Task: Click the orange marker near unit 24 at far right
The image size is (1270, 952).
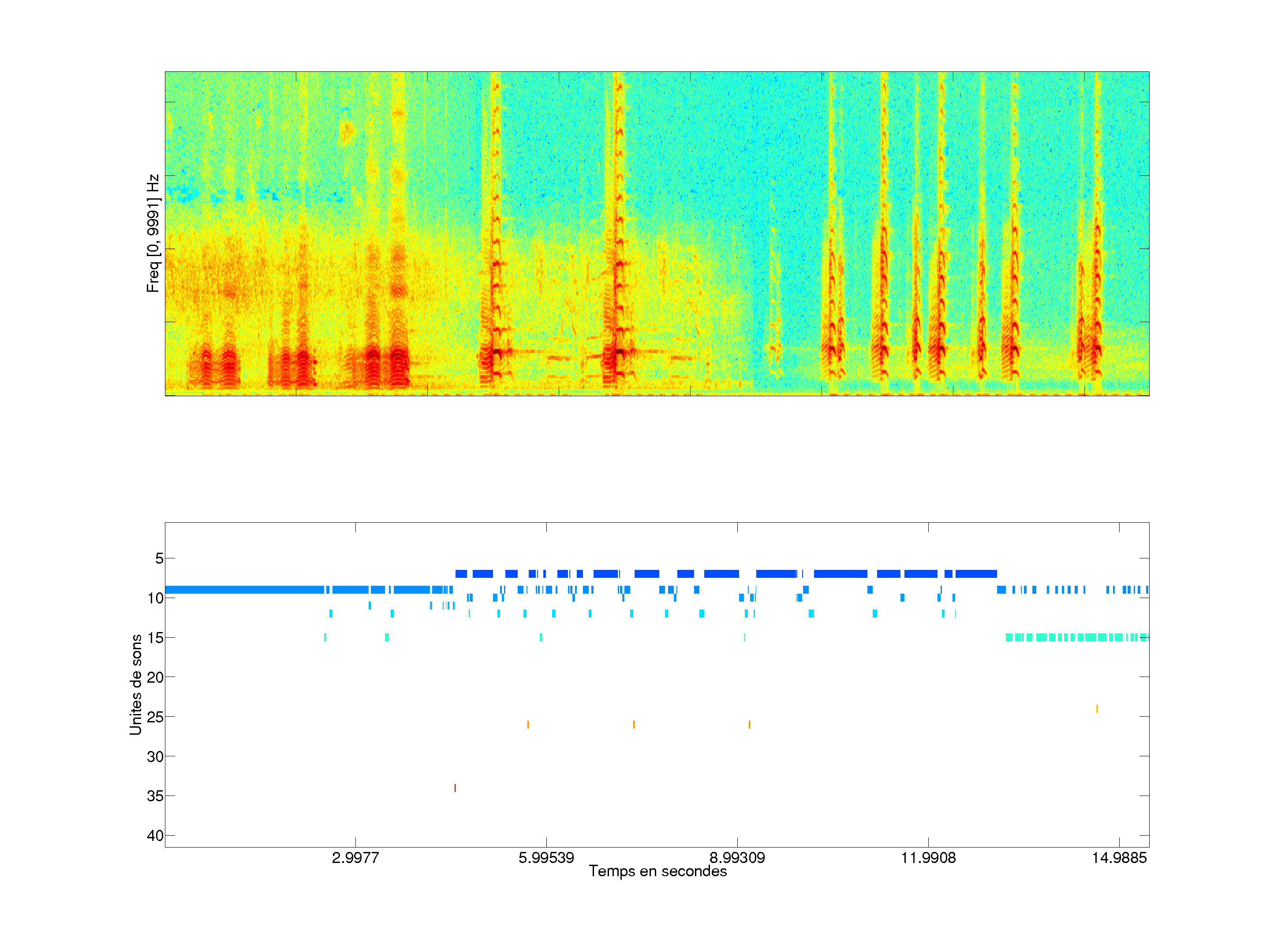Action: [x=1097, y=709]
